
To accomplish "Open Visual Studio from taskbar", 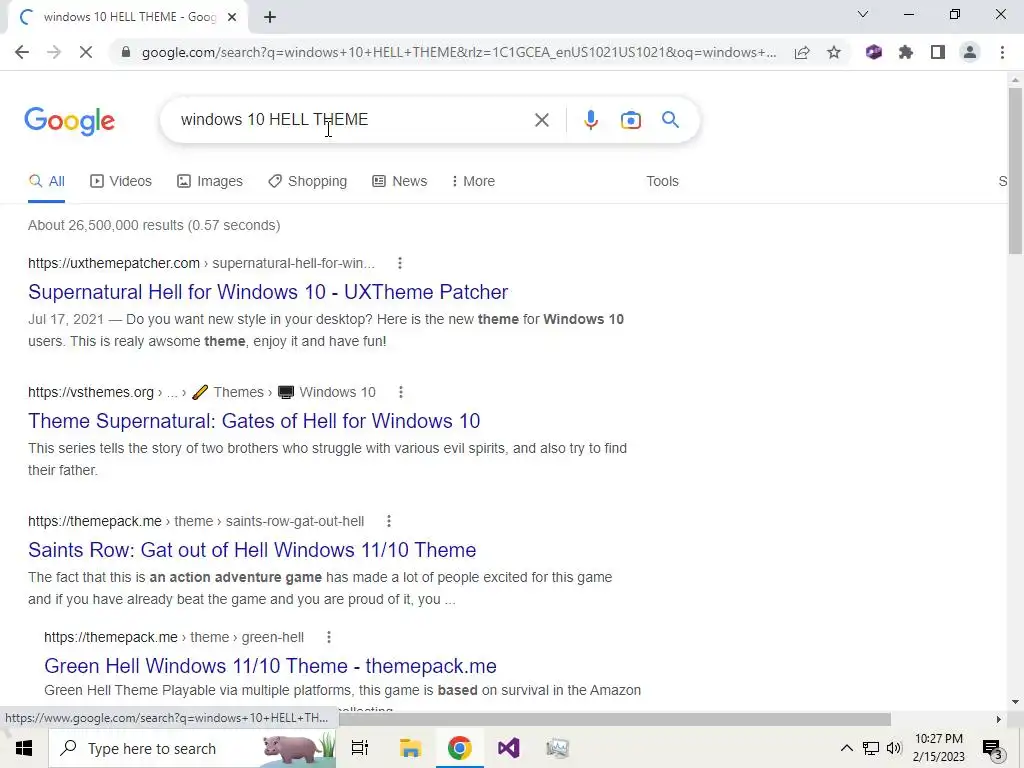I will [508, 748].
